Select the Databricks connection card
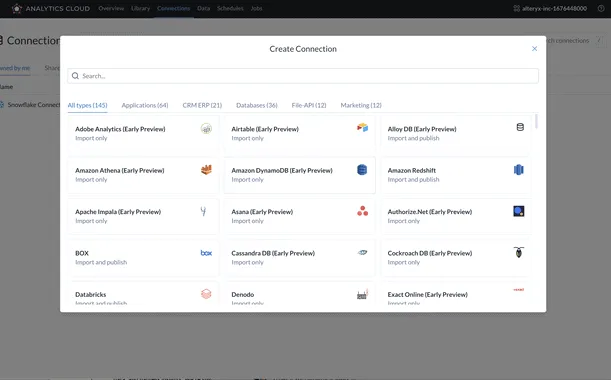 pyautogui.click(x=143, y=293)
